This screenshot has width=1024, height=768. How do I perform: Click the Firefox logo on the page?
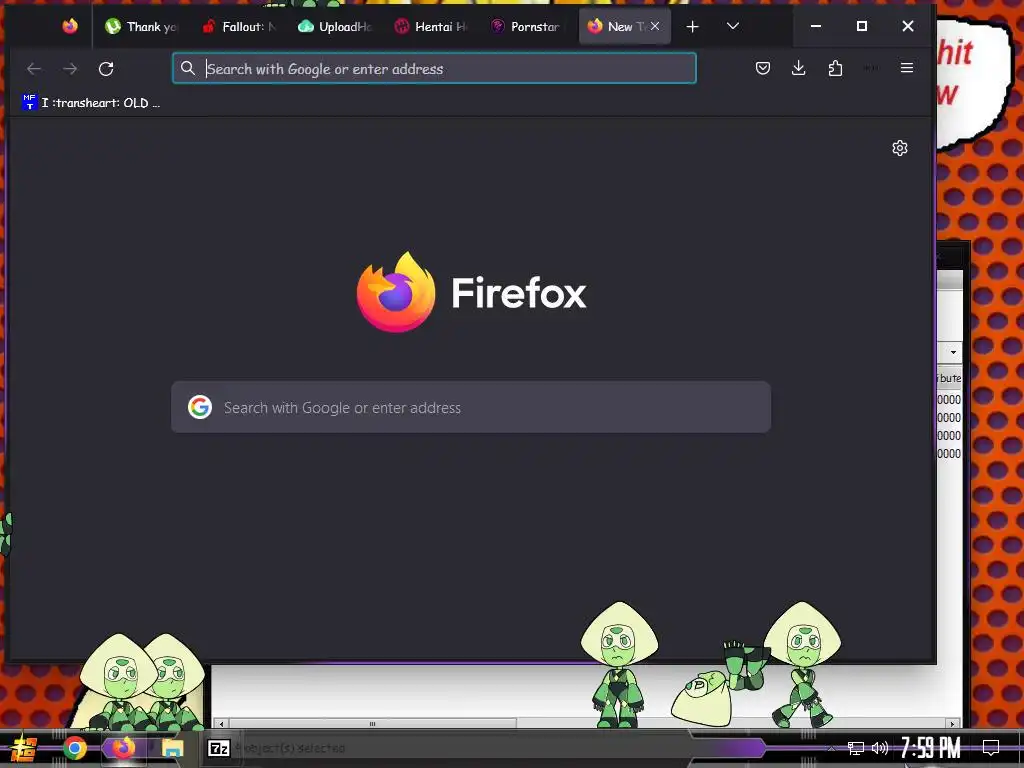(x=396, y=292)
